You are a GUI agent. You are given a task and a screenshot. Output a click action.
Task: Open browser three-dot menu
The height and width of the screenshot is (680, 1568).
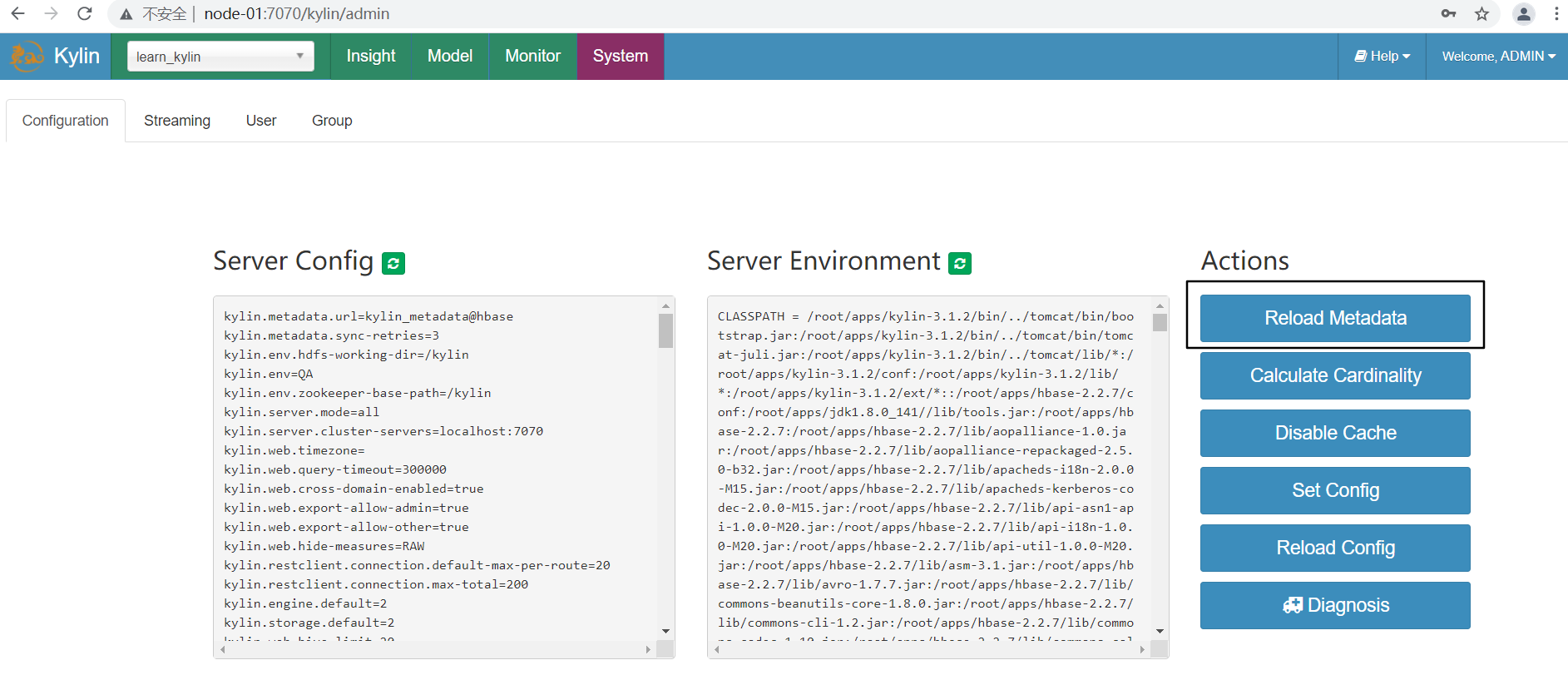pyautogui.click(x=1556, y=14)
